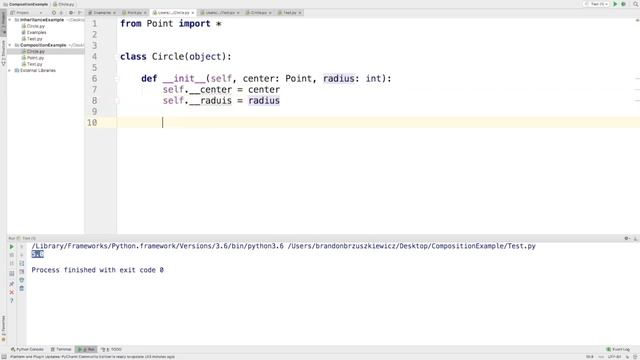The image size is (640, 360).
Task: Expand External Libraries node
Action: coord(10,70)
